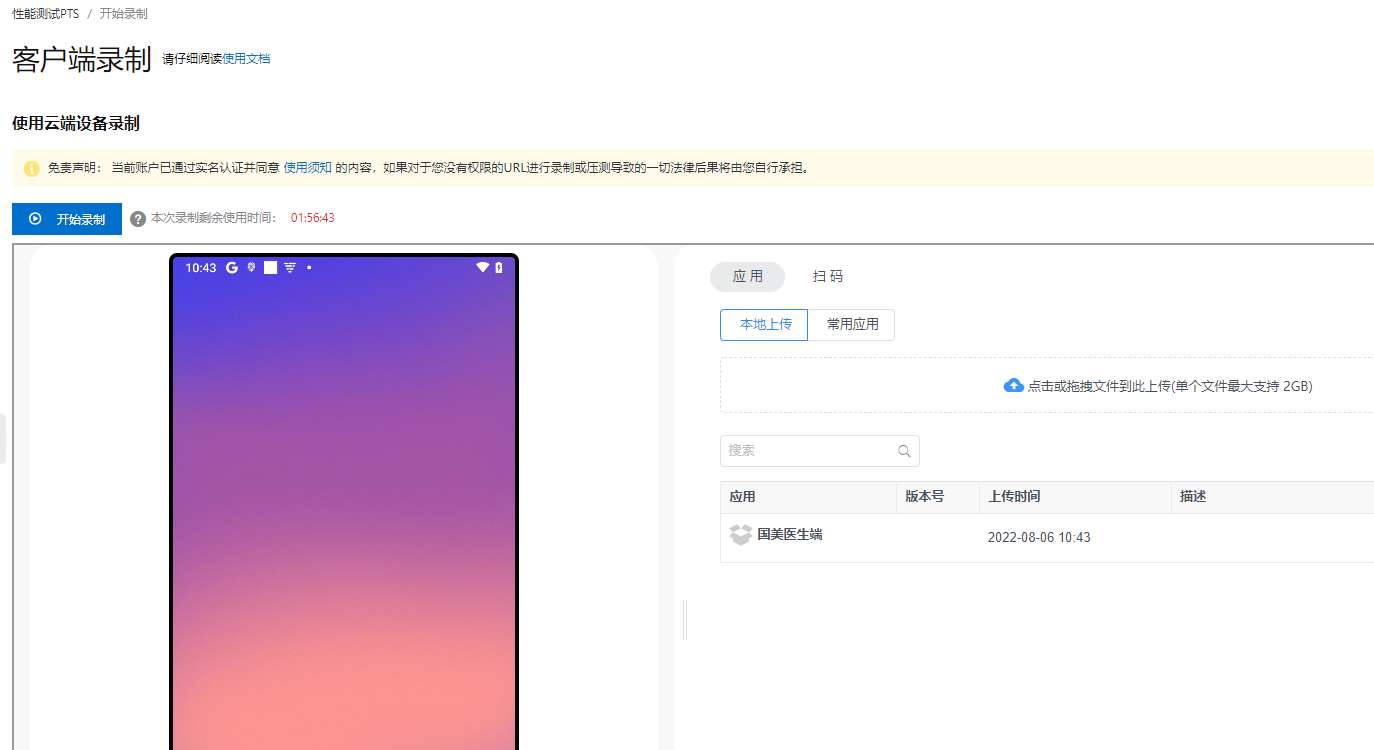Viewport: 1374px width, 750px height.
Task: Open the 使用文档 documentation link
Action: (x=246, y=59)
